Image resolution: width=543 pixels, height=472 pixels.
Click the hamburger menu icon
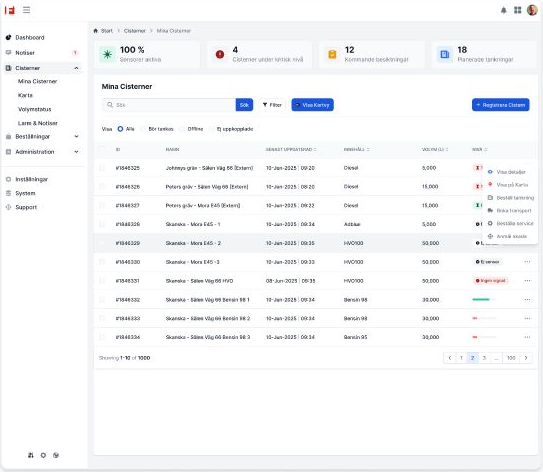point(26,10)
